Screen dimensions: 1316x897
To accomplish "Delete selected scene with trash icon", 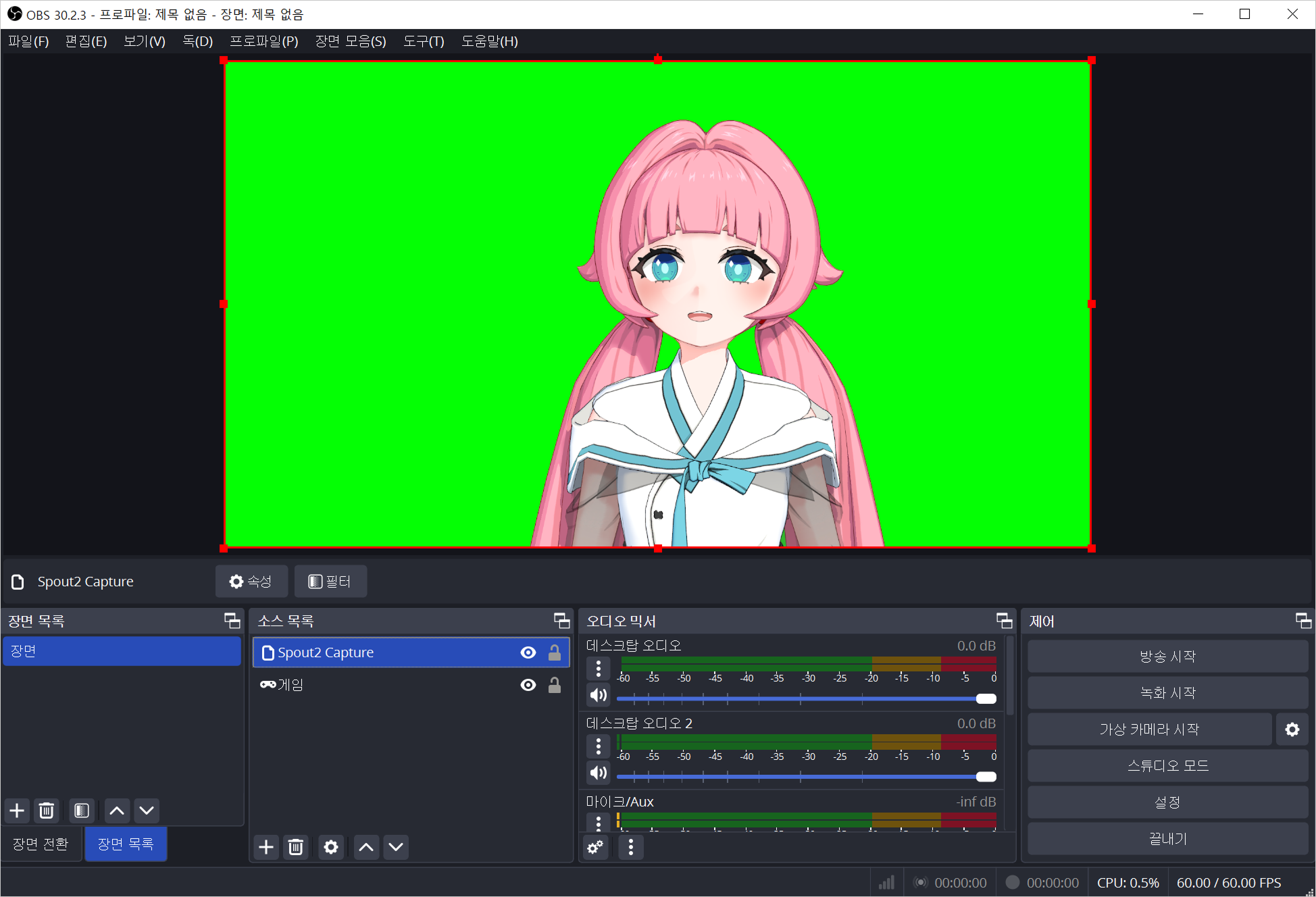I will 47,810.
